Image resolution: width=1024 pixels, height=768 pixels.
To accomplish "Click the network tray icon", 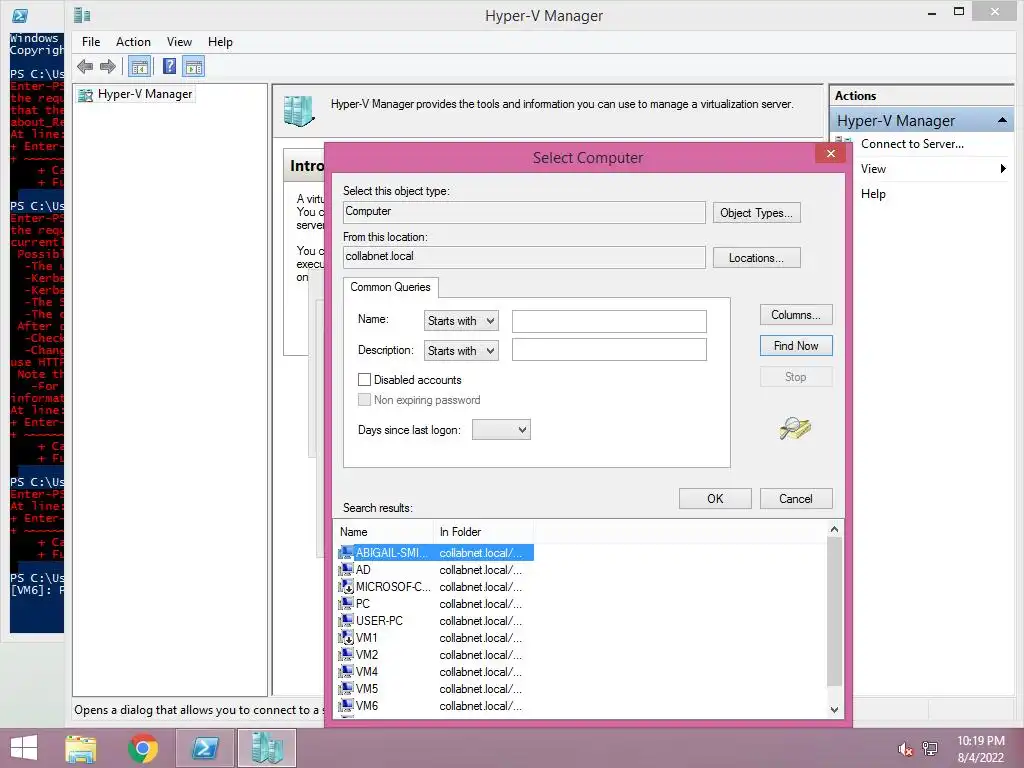I will click(x=930, y=749).
